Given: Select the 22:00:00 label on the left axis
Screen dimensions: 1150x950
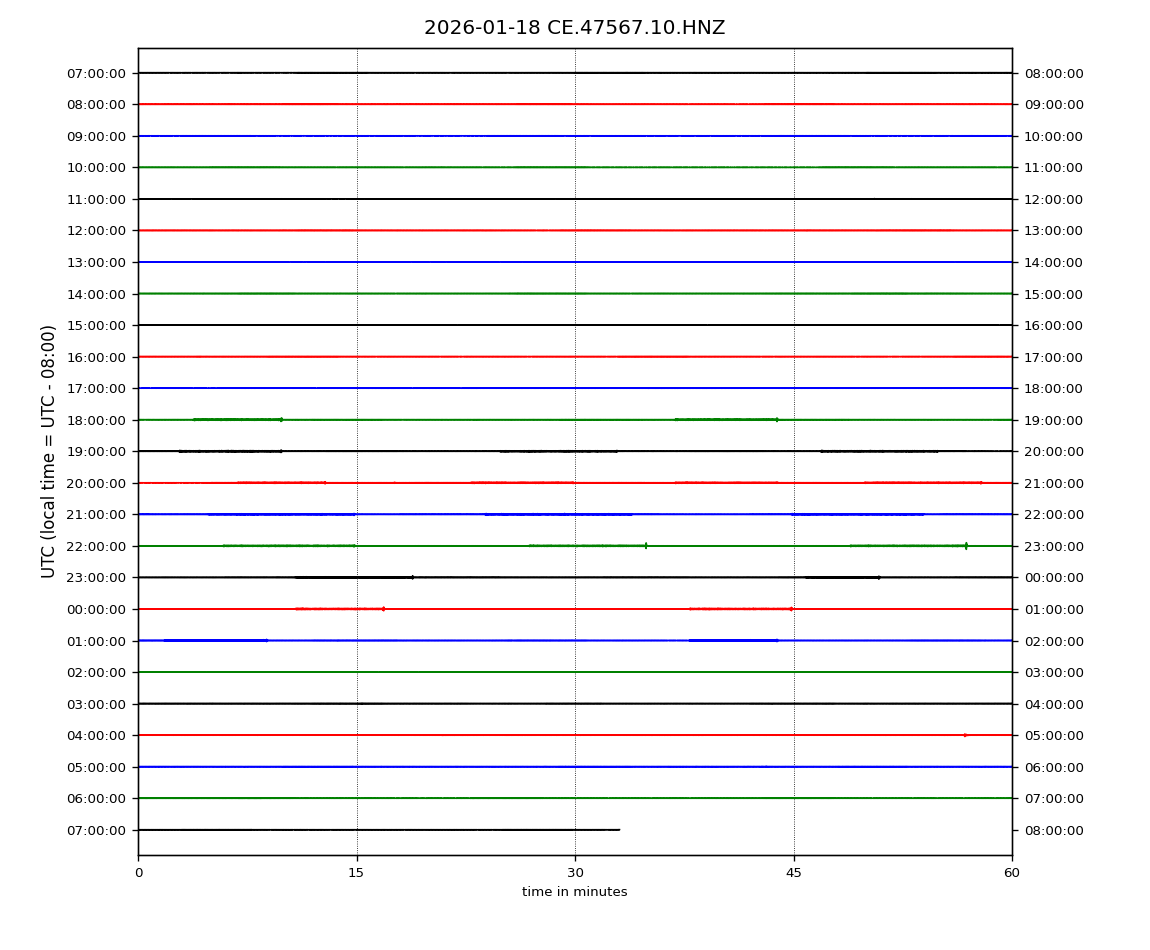Looking at the screenshot, I should coord(96,546).
